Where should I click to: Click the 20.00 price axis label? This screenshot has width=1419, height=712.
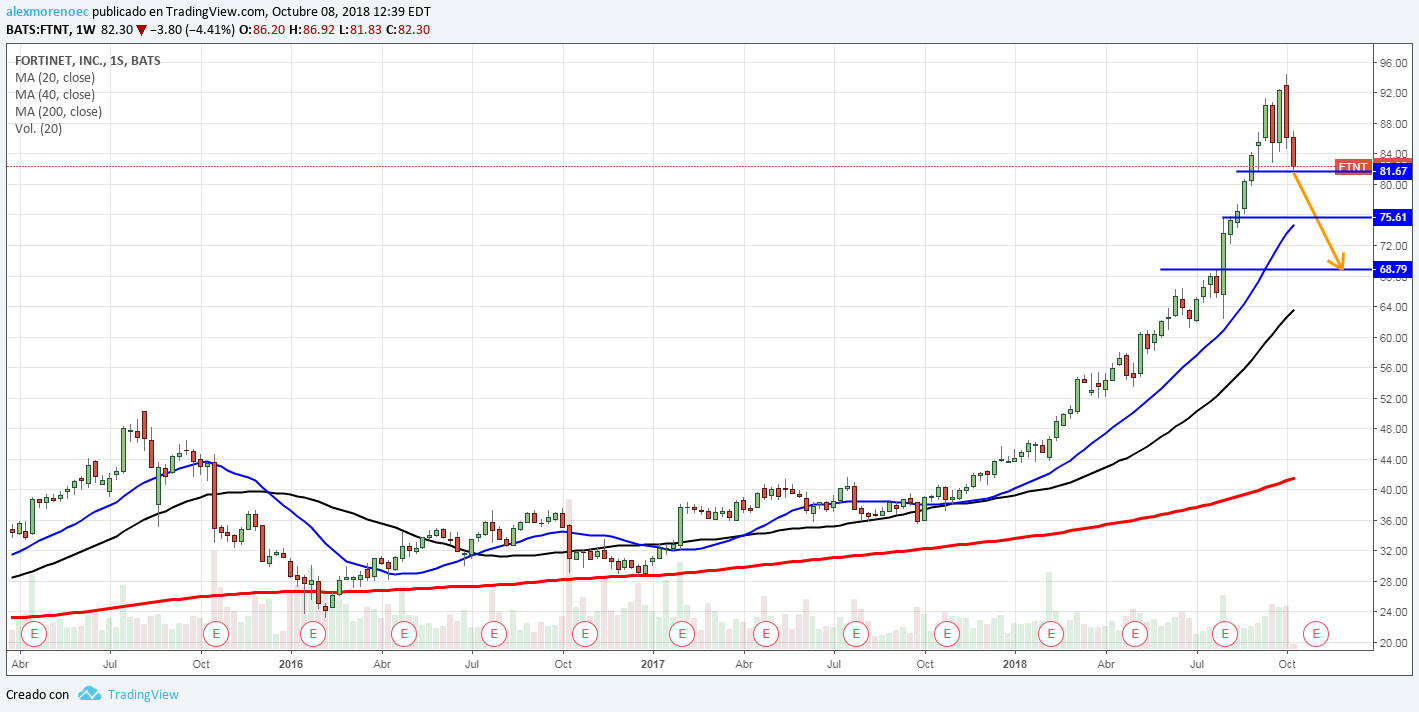point(1393,643)
